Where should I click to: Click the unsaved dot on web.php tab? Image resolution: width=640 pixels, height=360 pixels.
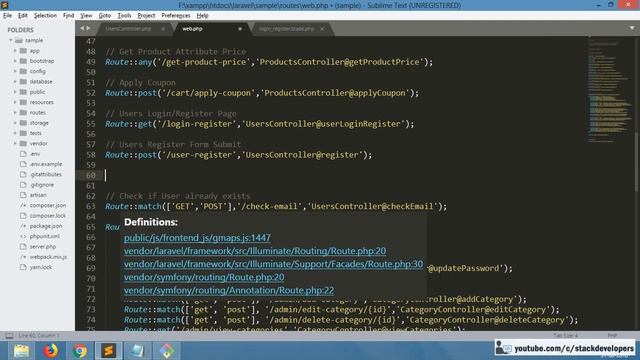[x=240, y=29]
